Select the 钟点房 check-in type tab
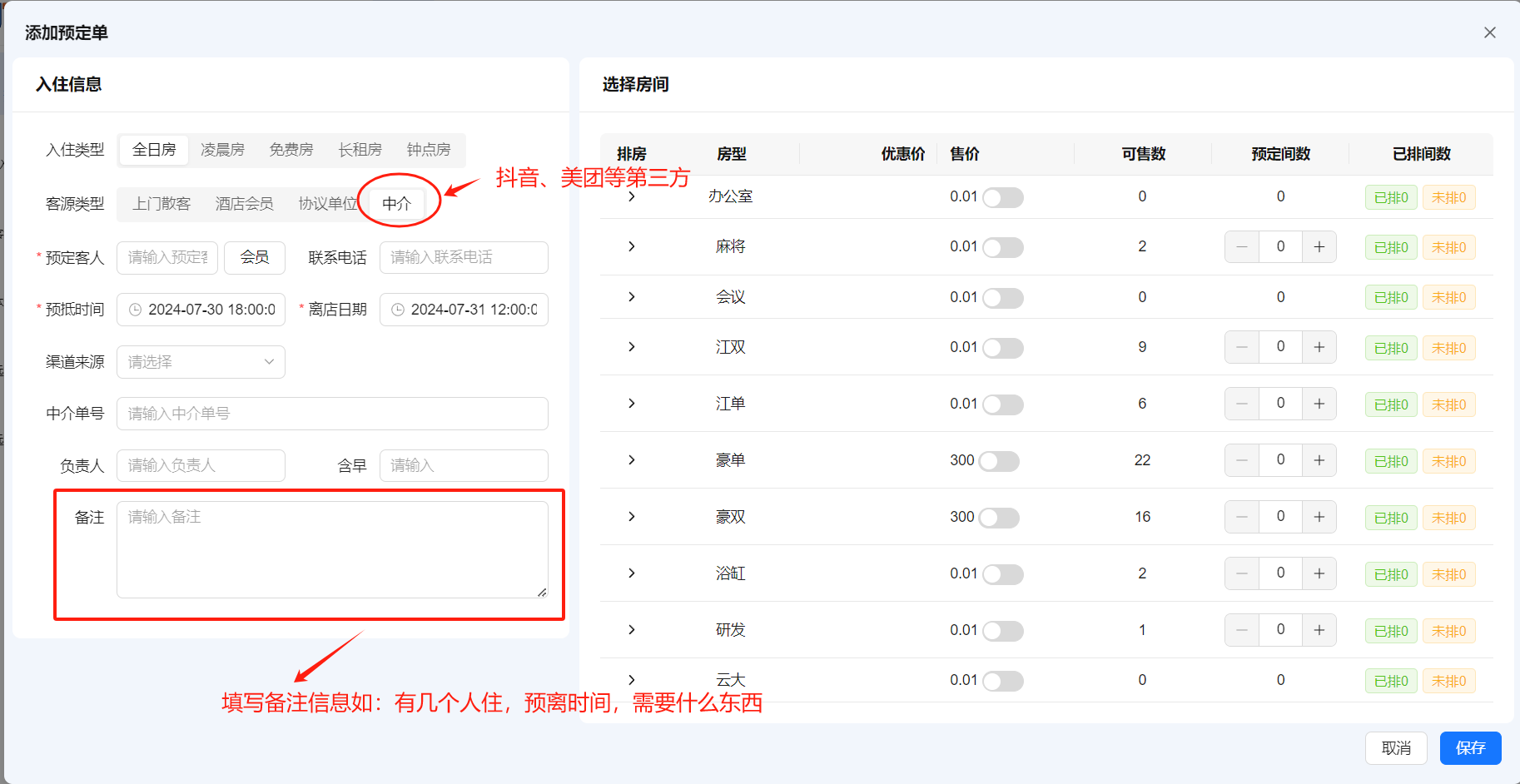1520x784 pixels. pyautogui.click(x=428, y=150)
